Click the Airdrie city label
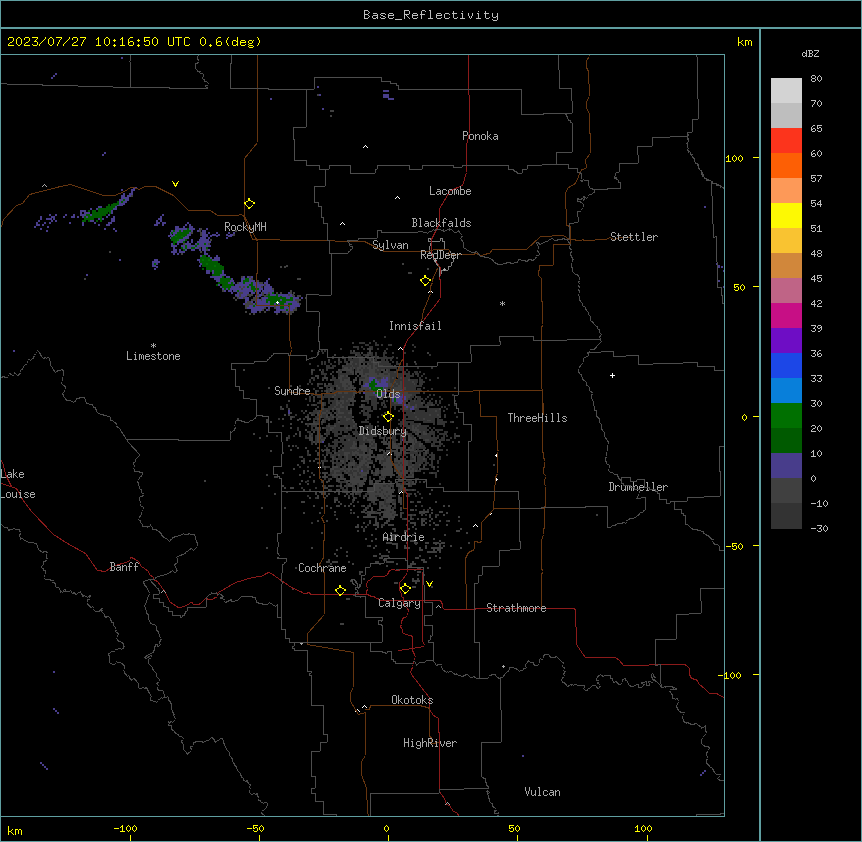862x842 pixels. 403,537
